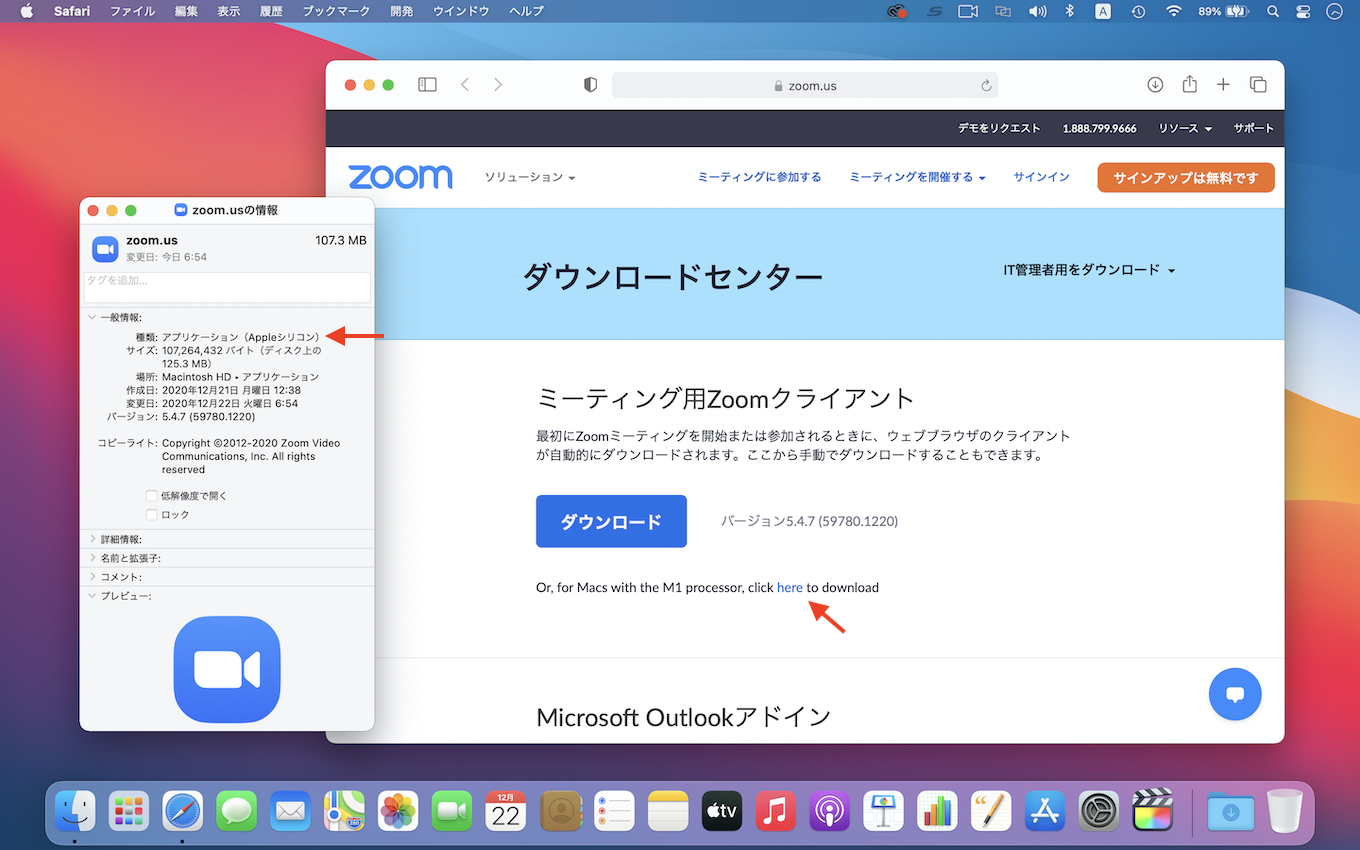
Task: Open the ブックマーク menu in menu bar
Action: (335, 11)
